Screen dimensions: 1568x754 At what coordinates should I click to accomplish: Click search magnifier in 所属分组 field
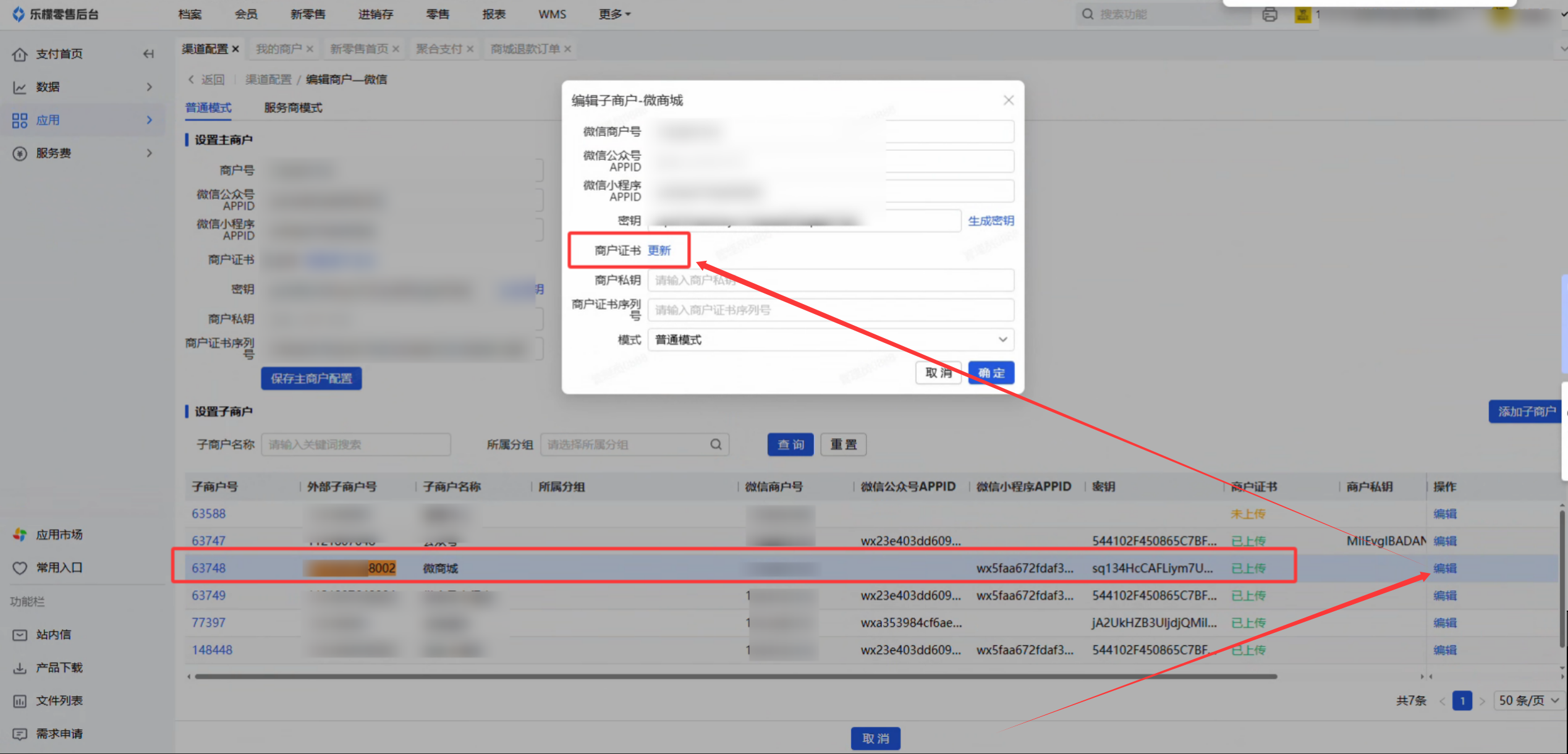[x=716, y=444]
